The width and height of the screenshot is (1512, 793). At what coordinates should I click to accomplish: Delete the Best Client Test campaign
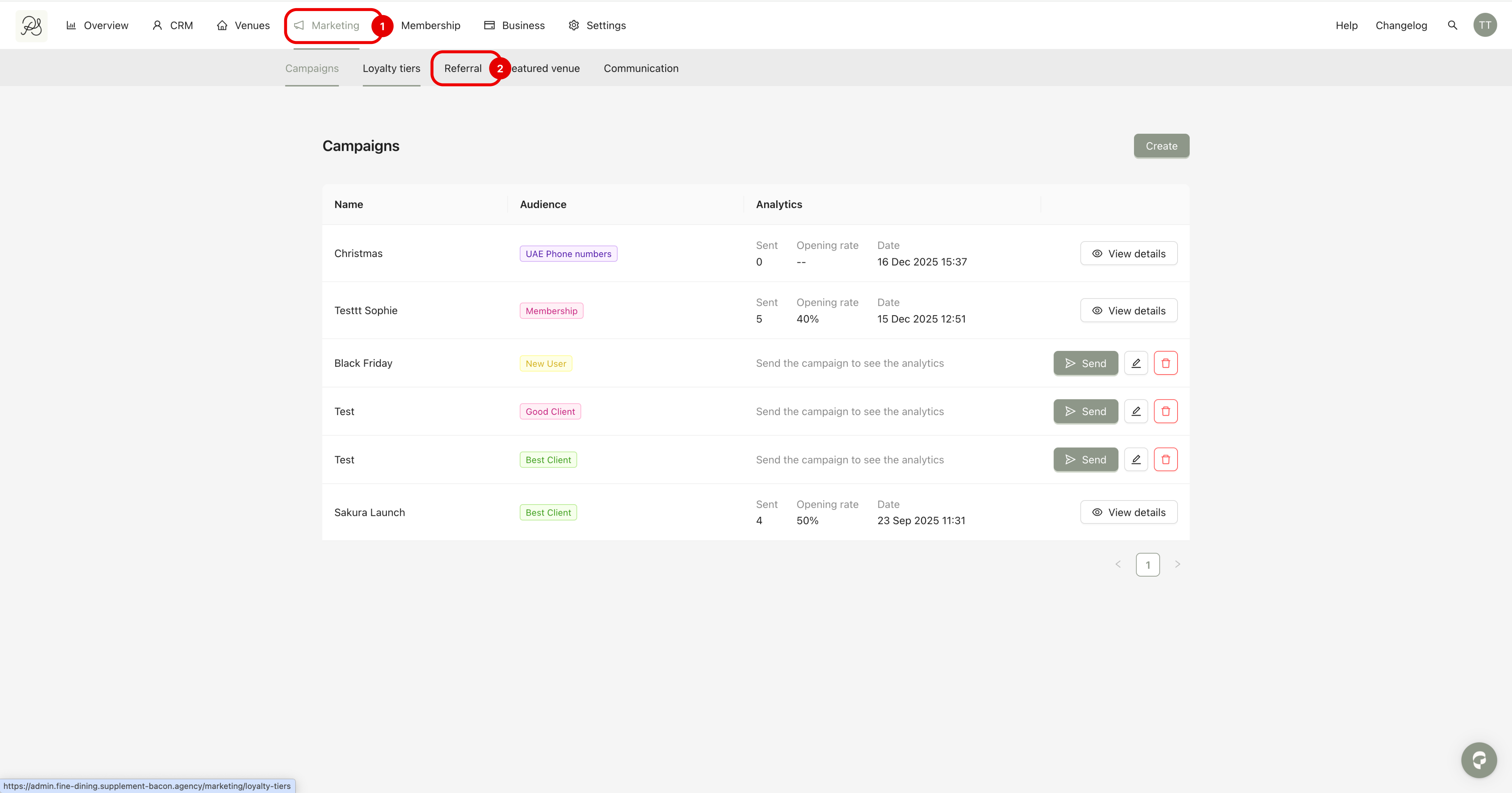(x=1165, y=459)
